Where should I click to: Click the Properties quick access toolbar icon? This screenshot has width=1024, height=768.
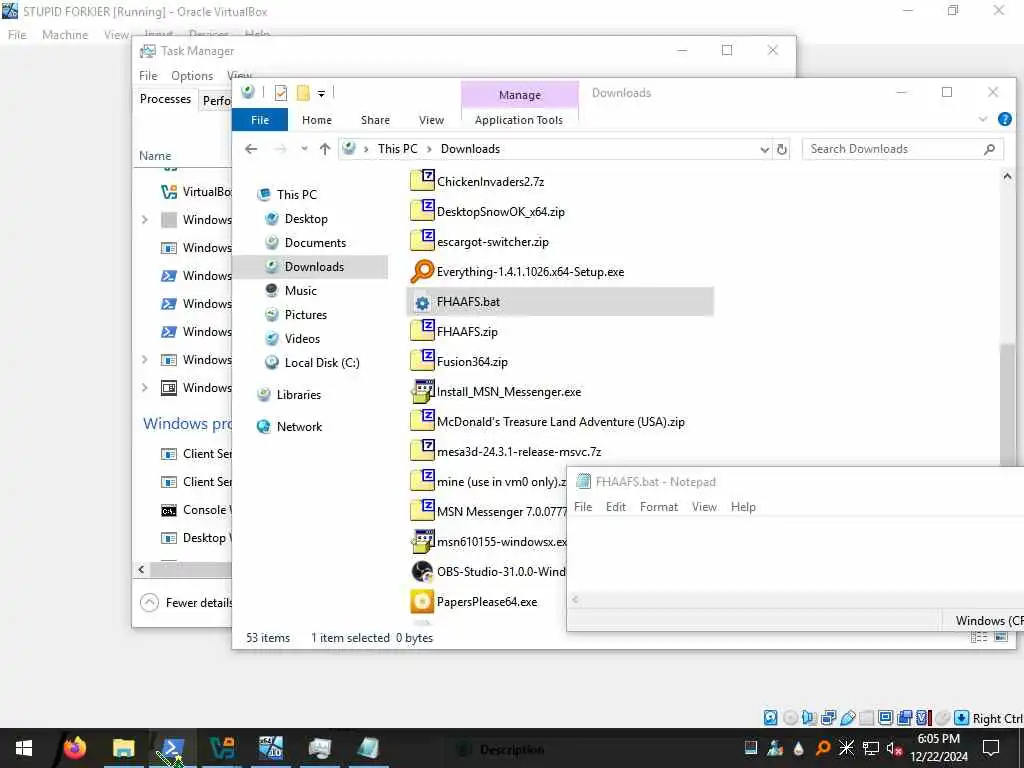pos(281,93)
